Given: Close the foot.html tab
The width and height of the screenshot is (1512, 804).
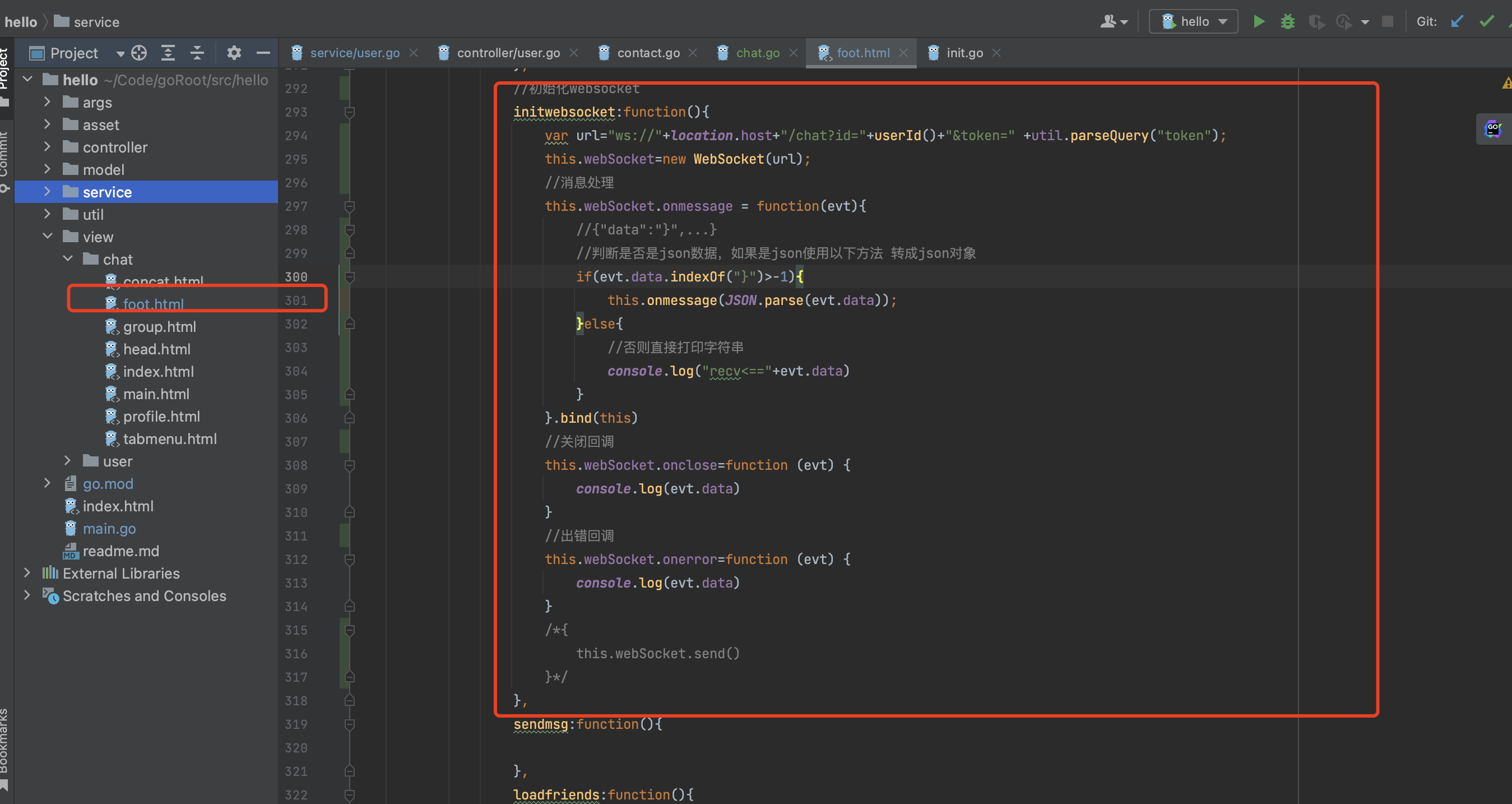Looking at the screenshot, I should coord(903,53).
